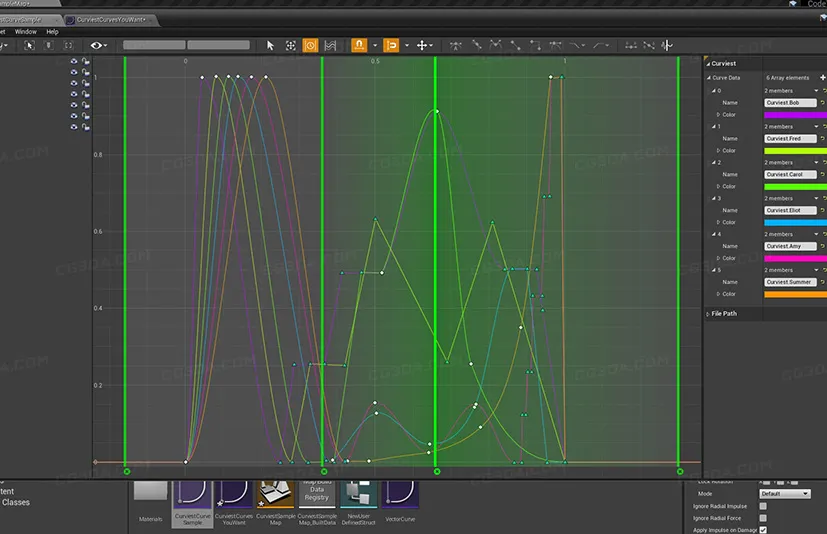Image resolution: width=827 pixels, height=534 pixels.
Task: Collapse array element 3
Action: [x=714, y=198]
